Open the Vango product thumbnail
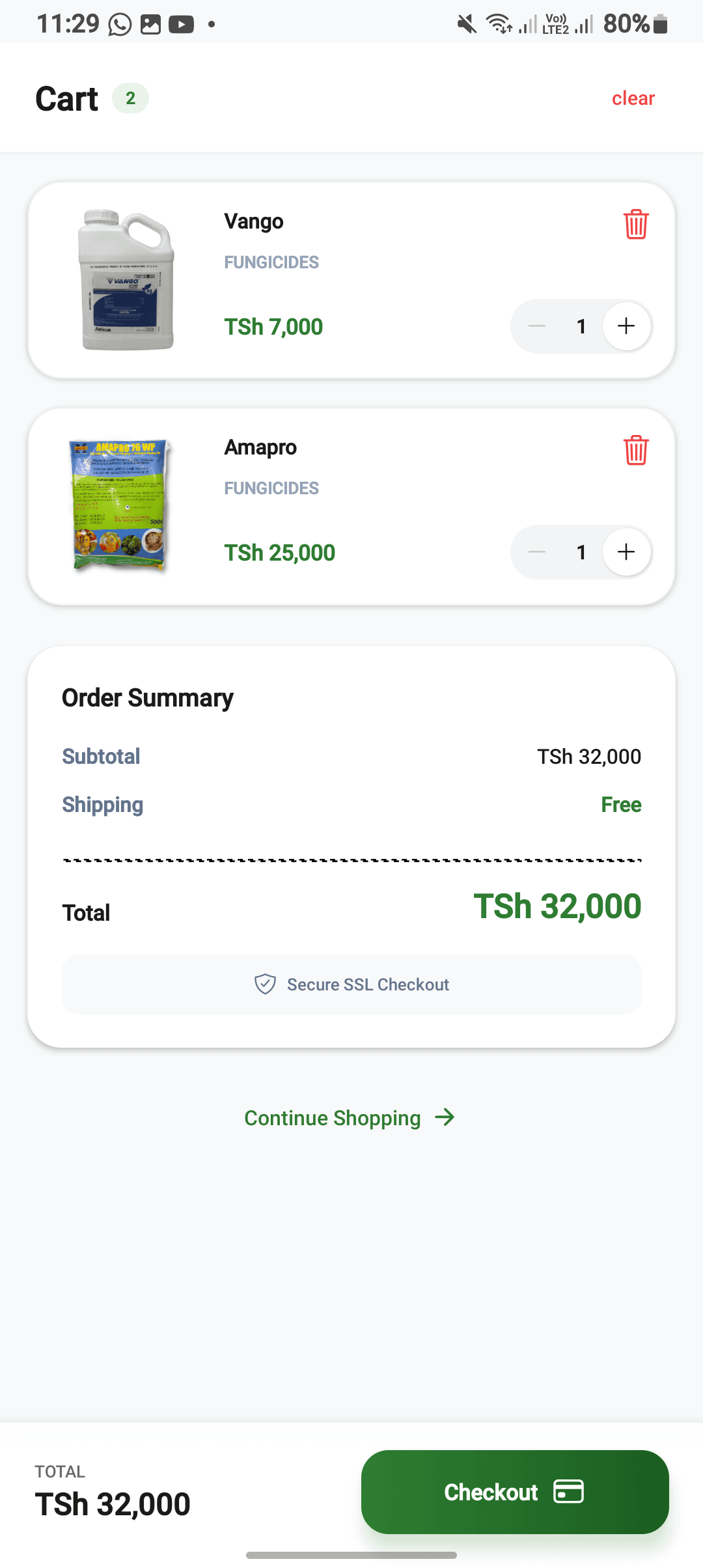This screenshot has width=703, height=1568. point(126,280)
